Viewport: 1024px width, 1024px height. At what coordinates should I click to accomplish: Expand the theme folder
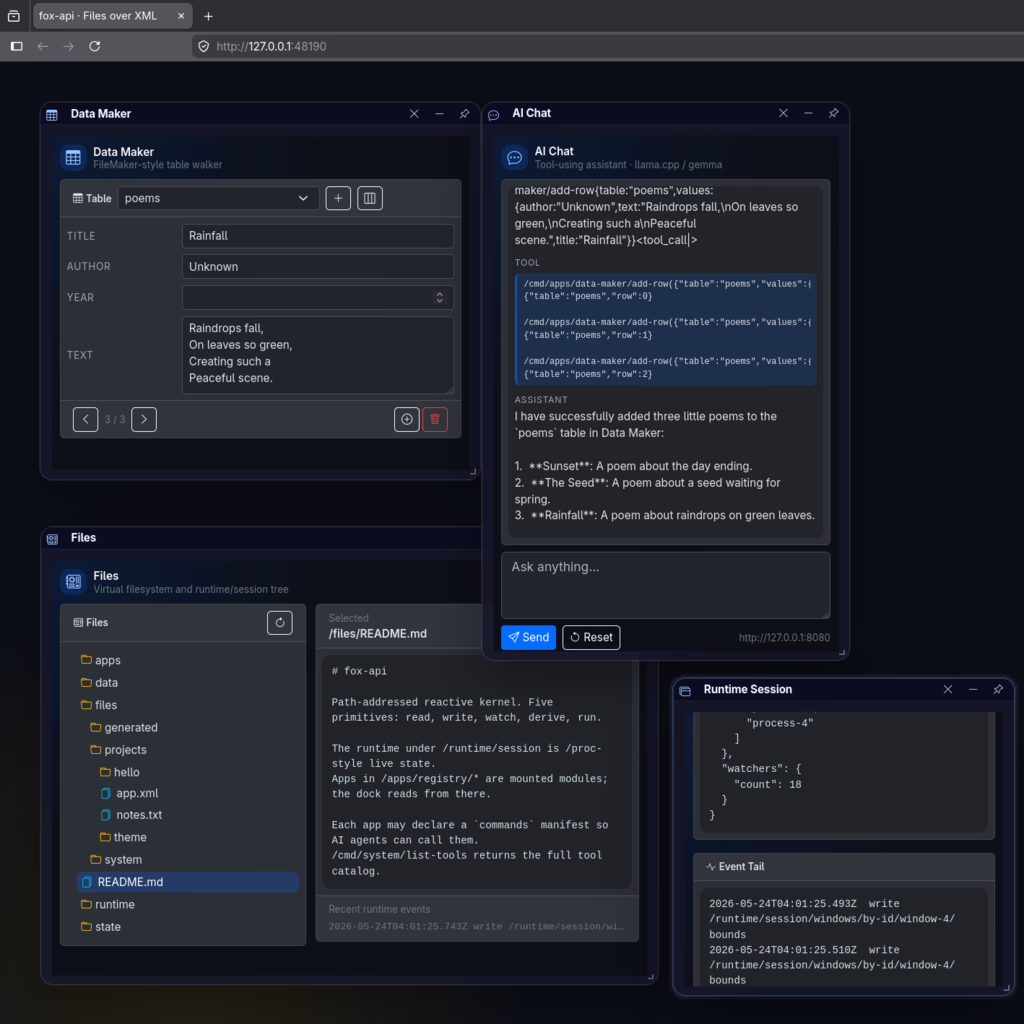tap(123, 837)
